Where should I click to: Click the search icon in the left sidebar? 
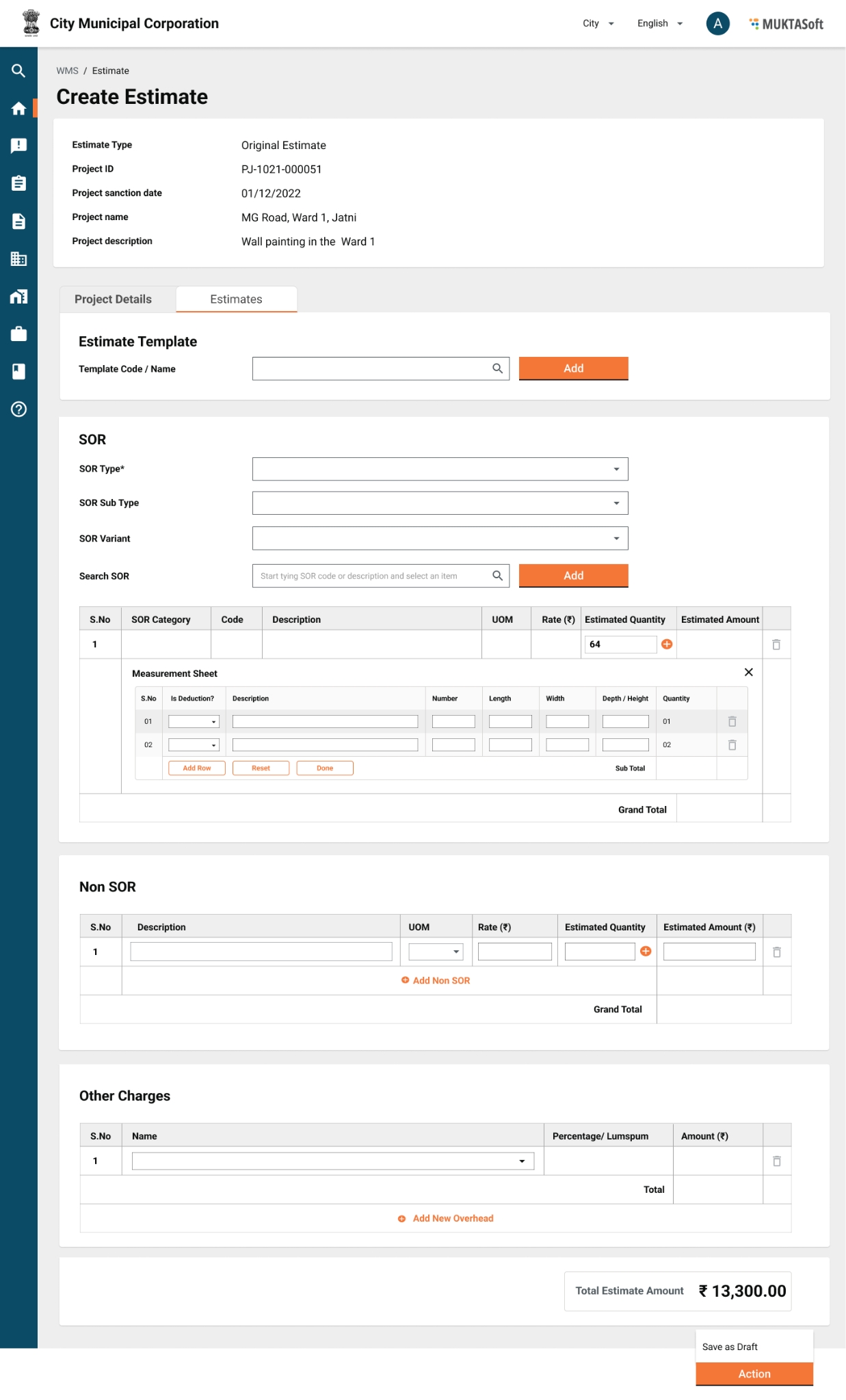pyautogui.click(x=18, y=70)
